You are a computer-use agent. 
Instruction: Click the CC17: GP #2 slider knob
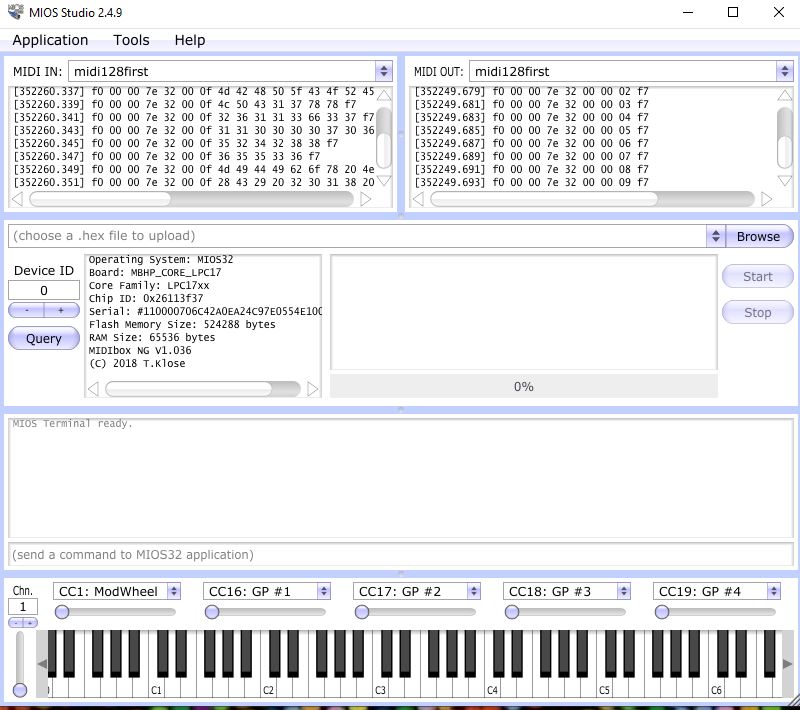click(362, 612)
